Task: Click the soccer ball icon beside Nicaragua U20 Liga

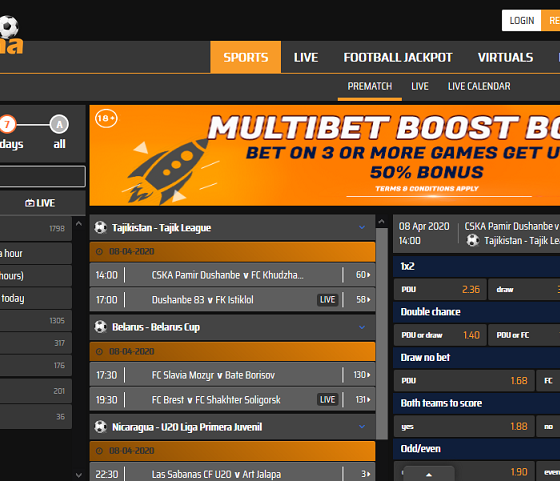Action: click(x=100, y=427)
